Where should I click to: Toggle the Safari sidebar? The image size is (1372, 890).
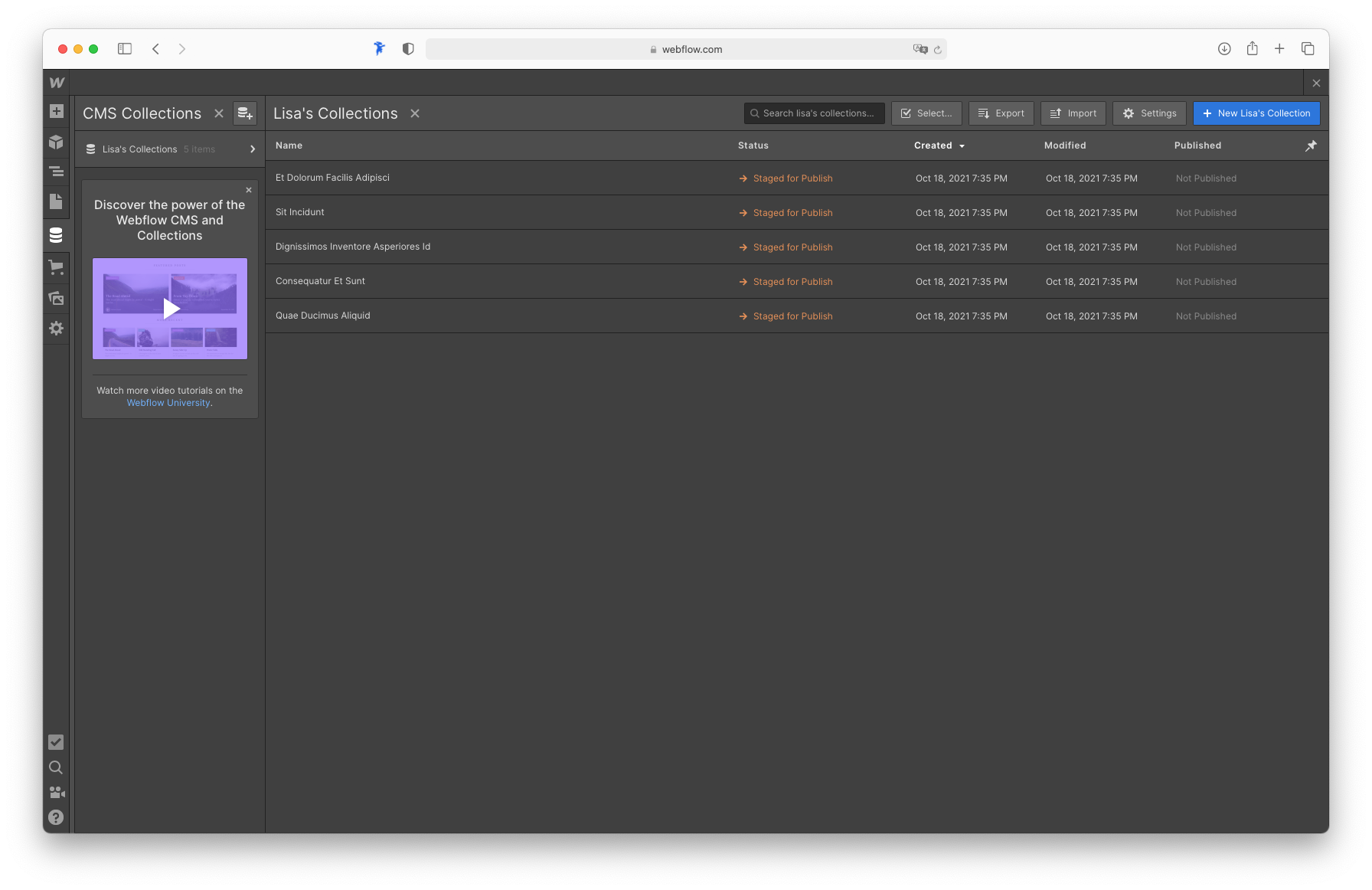(125, 48)
